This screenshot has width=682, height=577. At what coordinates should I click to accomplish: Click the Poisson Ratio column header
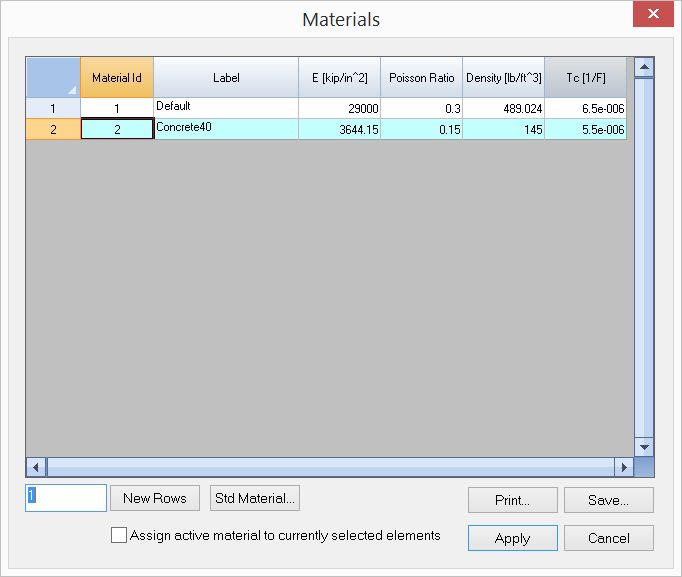[x=421, y=77]
